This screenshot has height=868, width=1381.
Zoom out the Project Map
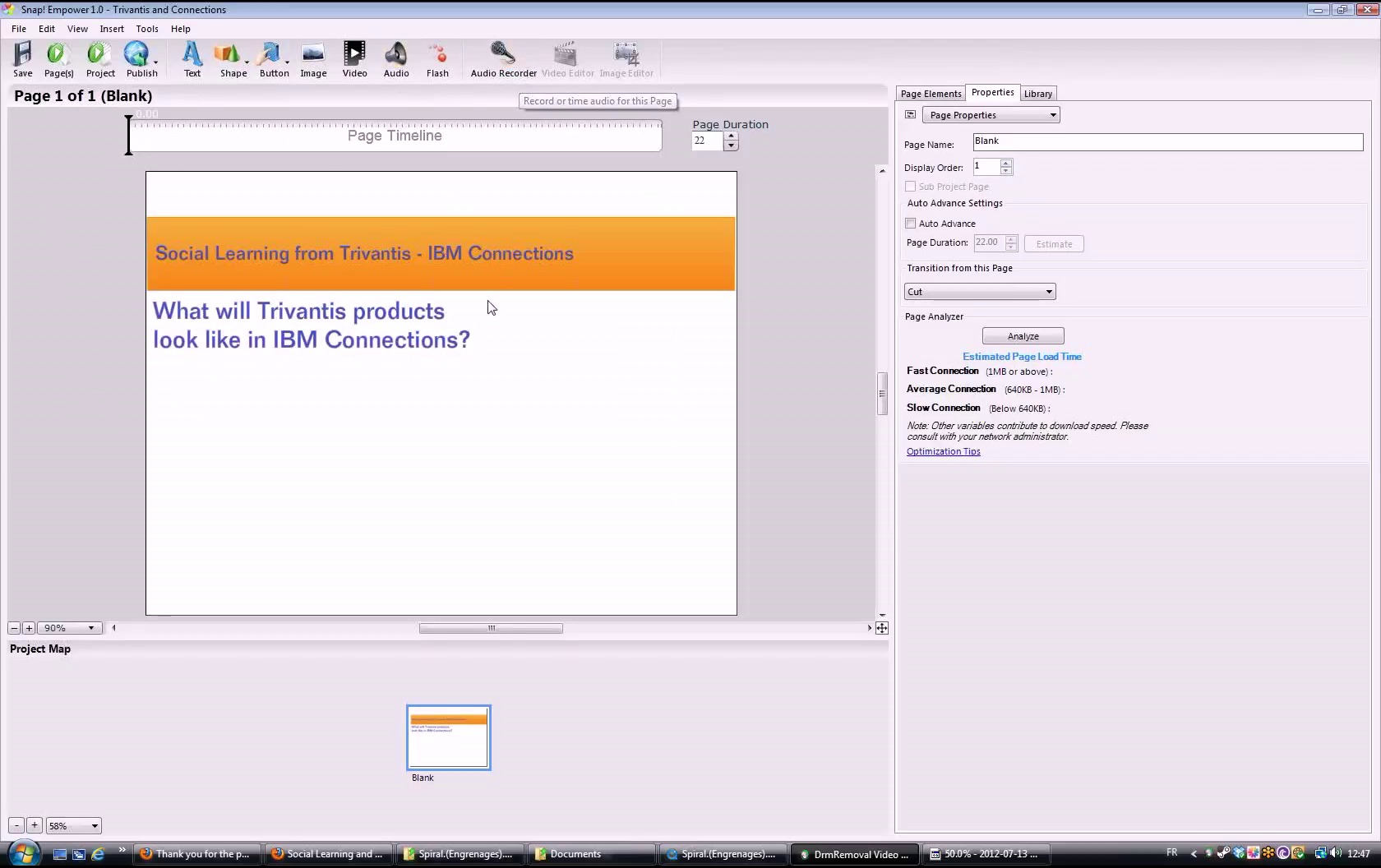pos(16,825)
